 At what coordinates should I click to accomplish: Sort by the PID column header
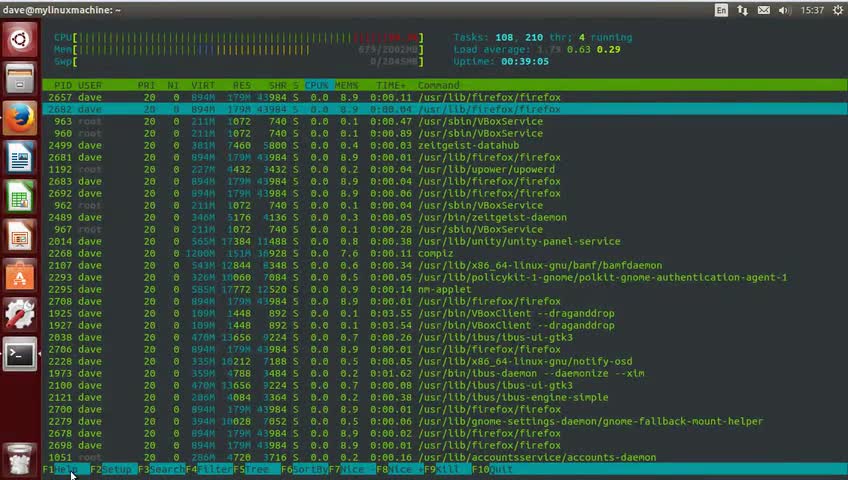(63, 85)
